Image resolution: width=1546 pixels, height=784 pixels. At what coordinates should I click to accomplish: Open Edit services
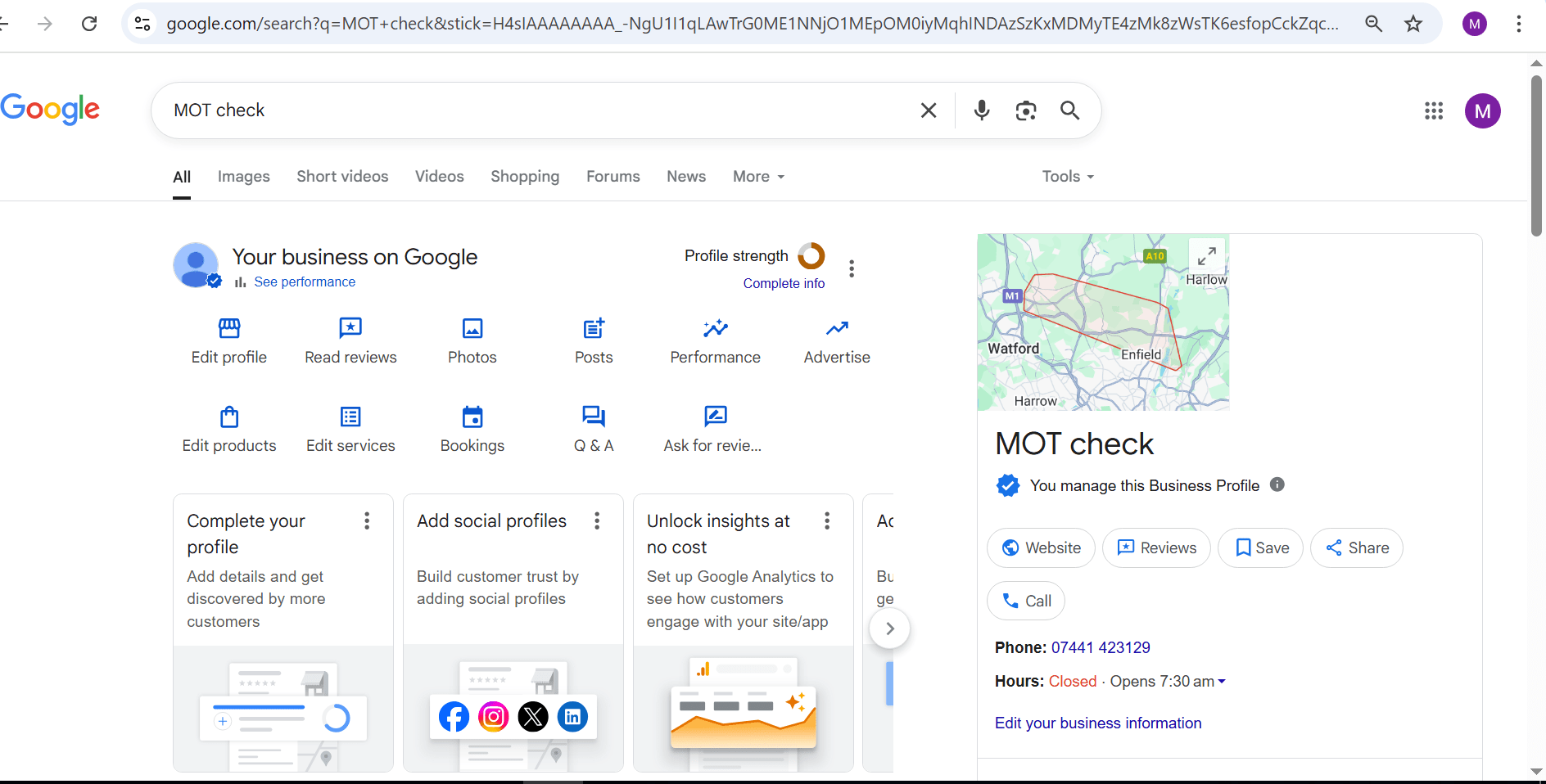350,430
